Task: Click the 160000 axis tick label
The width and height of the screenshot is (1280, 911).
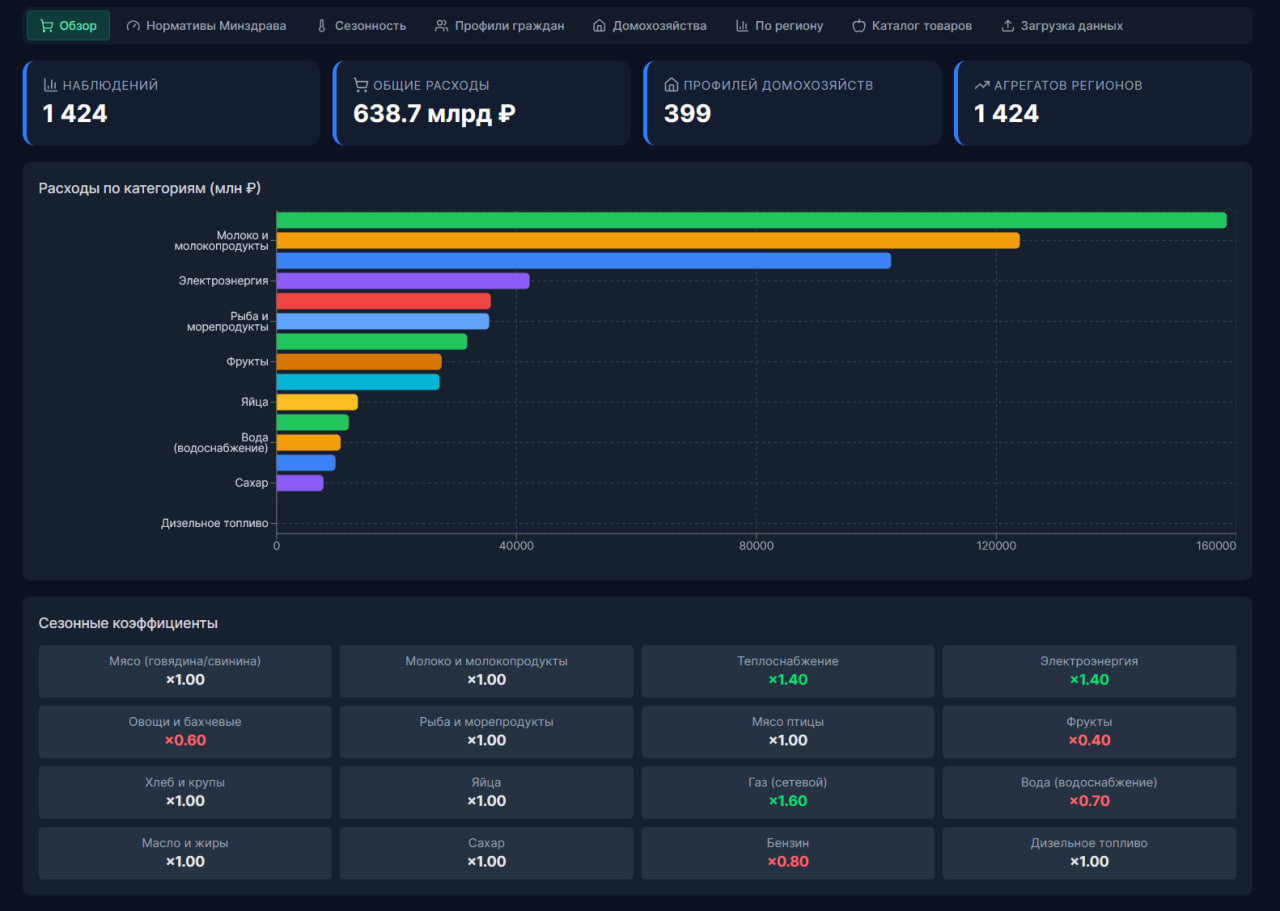Action: [1216, 546]
